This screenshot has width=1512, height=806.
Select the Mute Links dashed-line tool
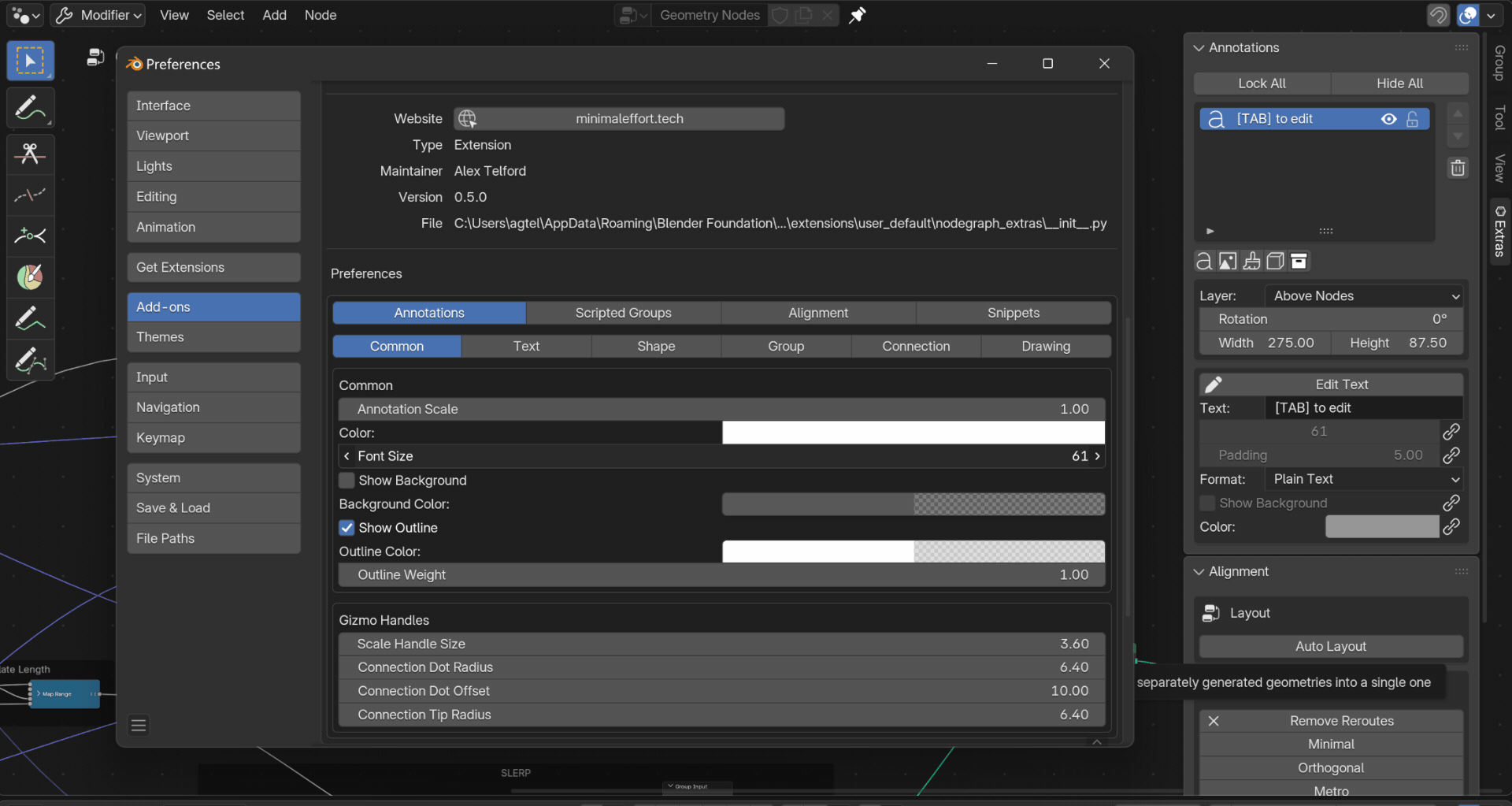pyautogui.click(x=30, y=195)
